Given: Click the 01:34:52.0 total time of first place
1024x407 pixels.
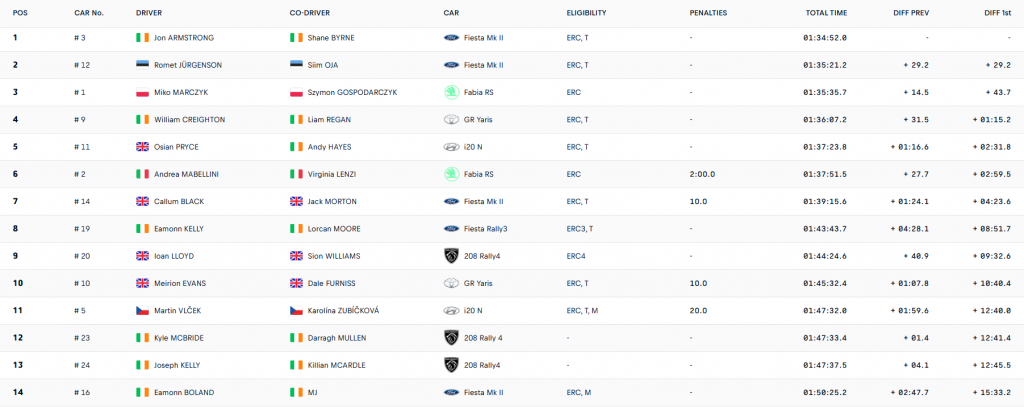Looking at the screenshot, I should point(825,38).
